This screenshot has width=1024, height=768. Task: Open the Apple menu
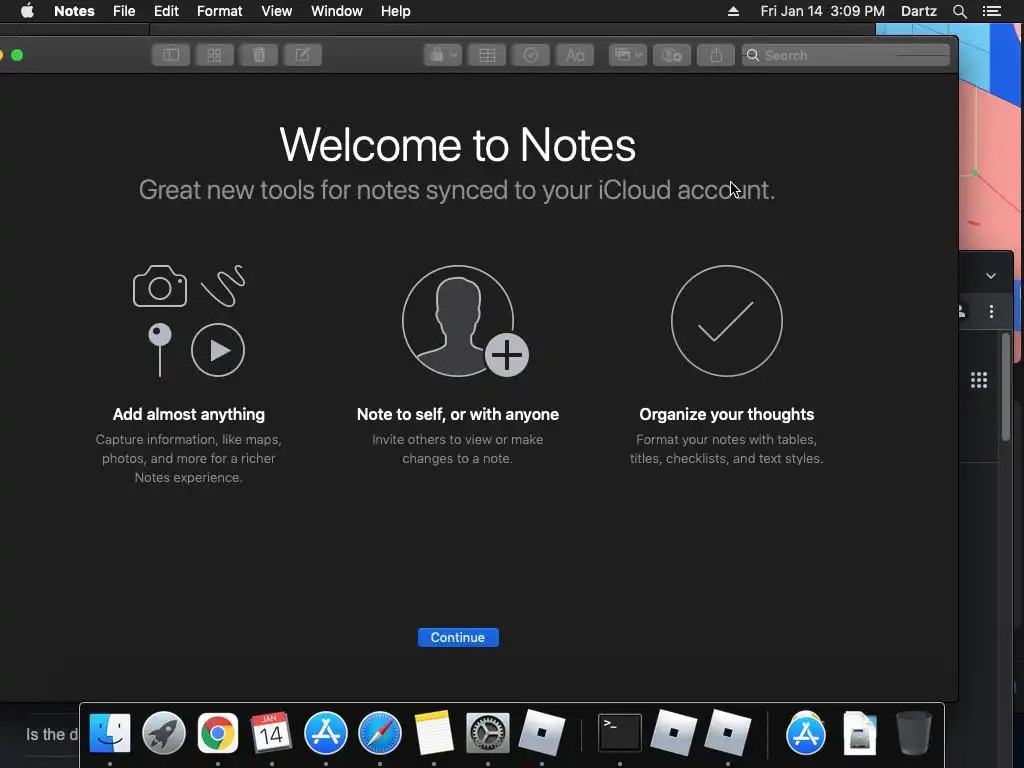[27, 11]
